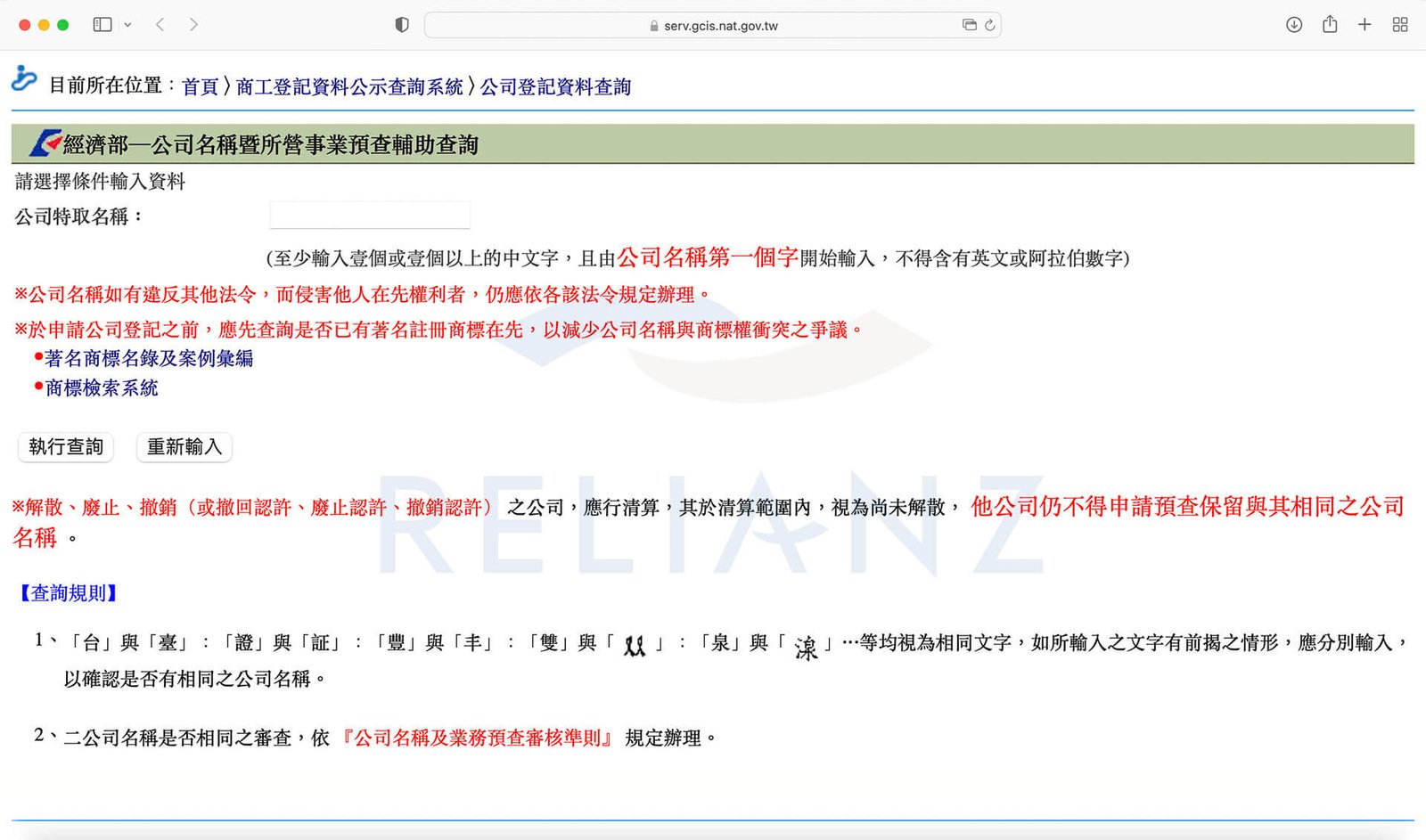Click the forward navigation arrow

(193, 24)
